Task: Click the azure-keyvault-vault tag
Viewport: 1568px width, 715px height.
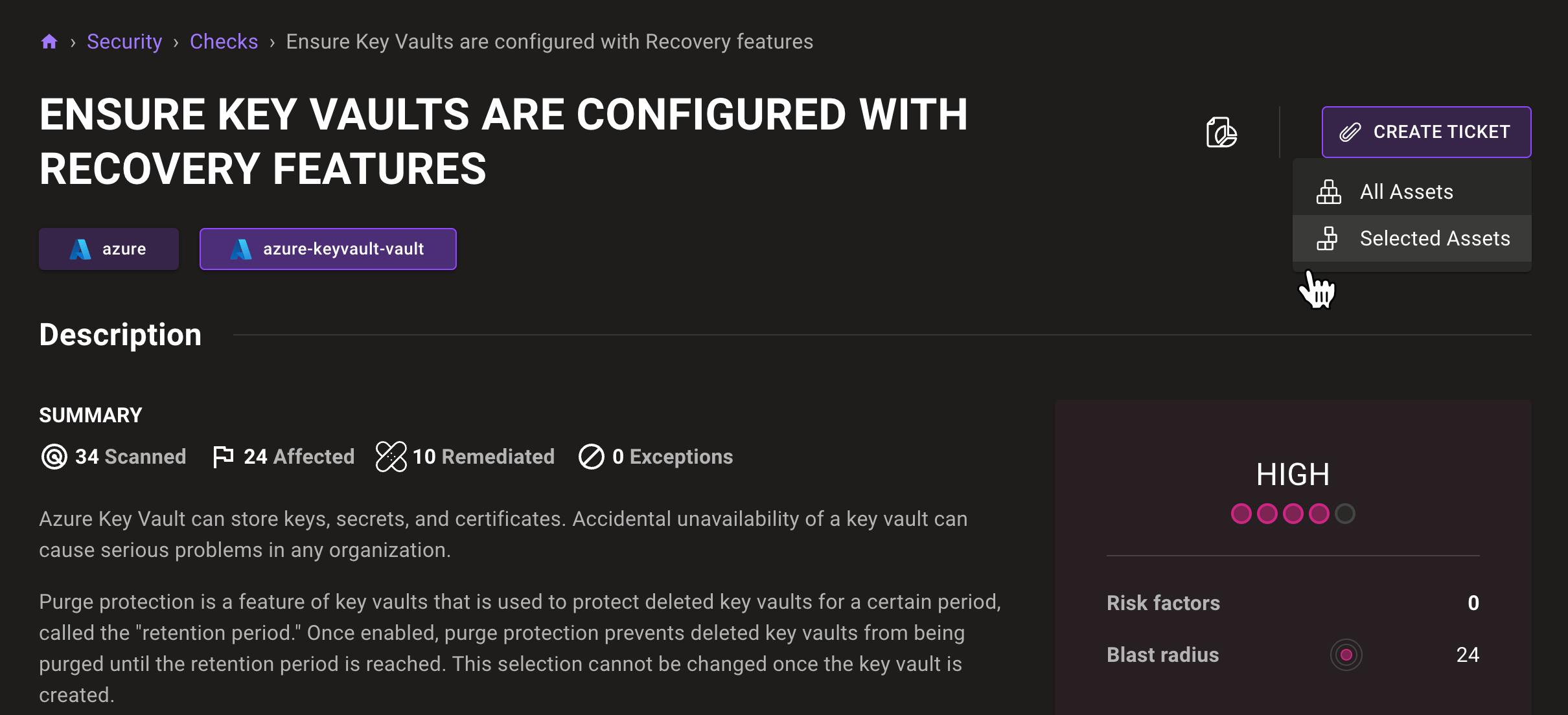Action: [x=328, y=249]
